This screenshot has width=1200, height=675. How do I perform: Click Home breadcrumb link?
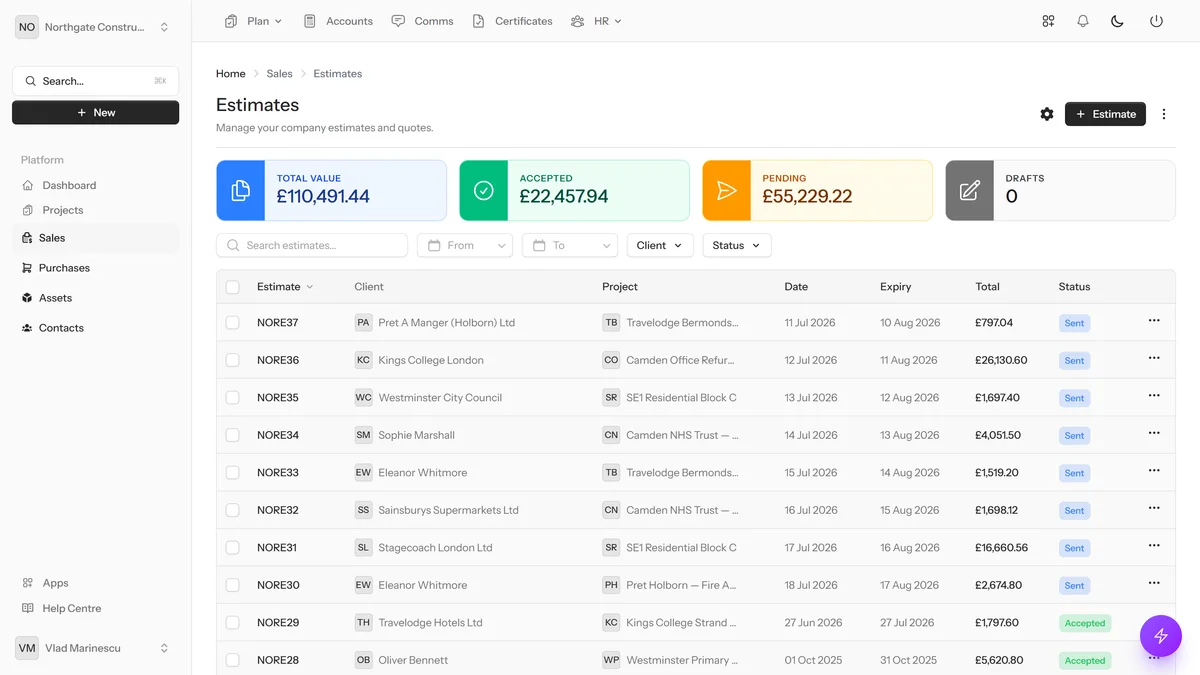point(231,74)
